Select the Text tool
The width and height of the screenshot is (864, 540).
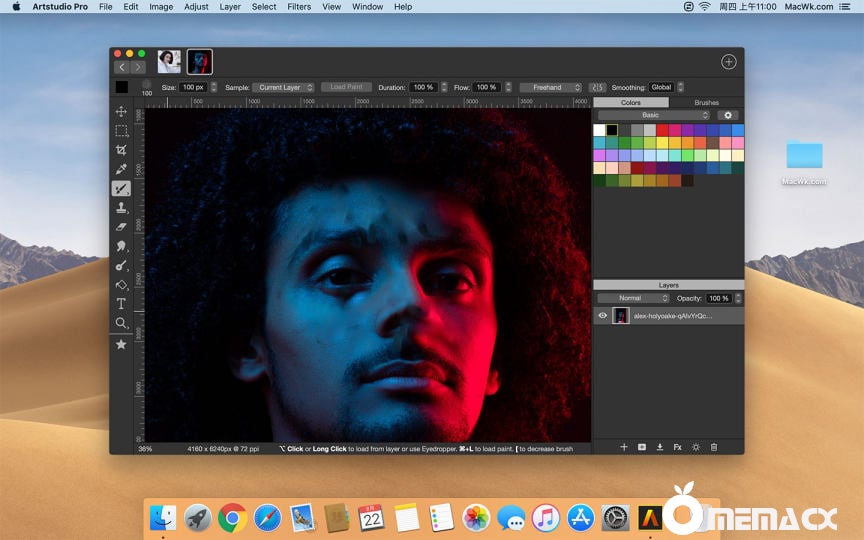pos(121,304)
